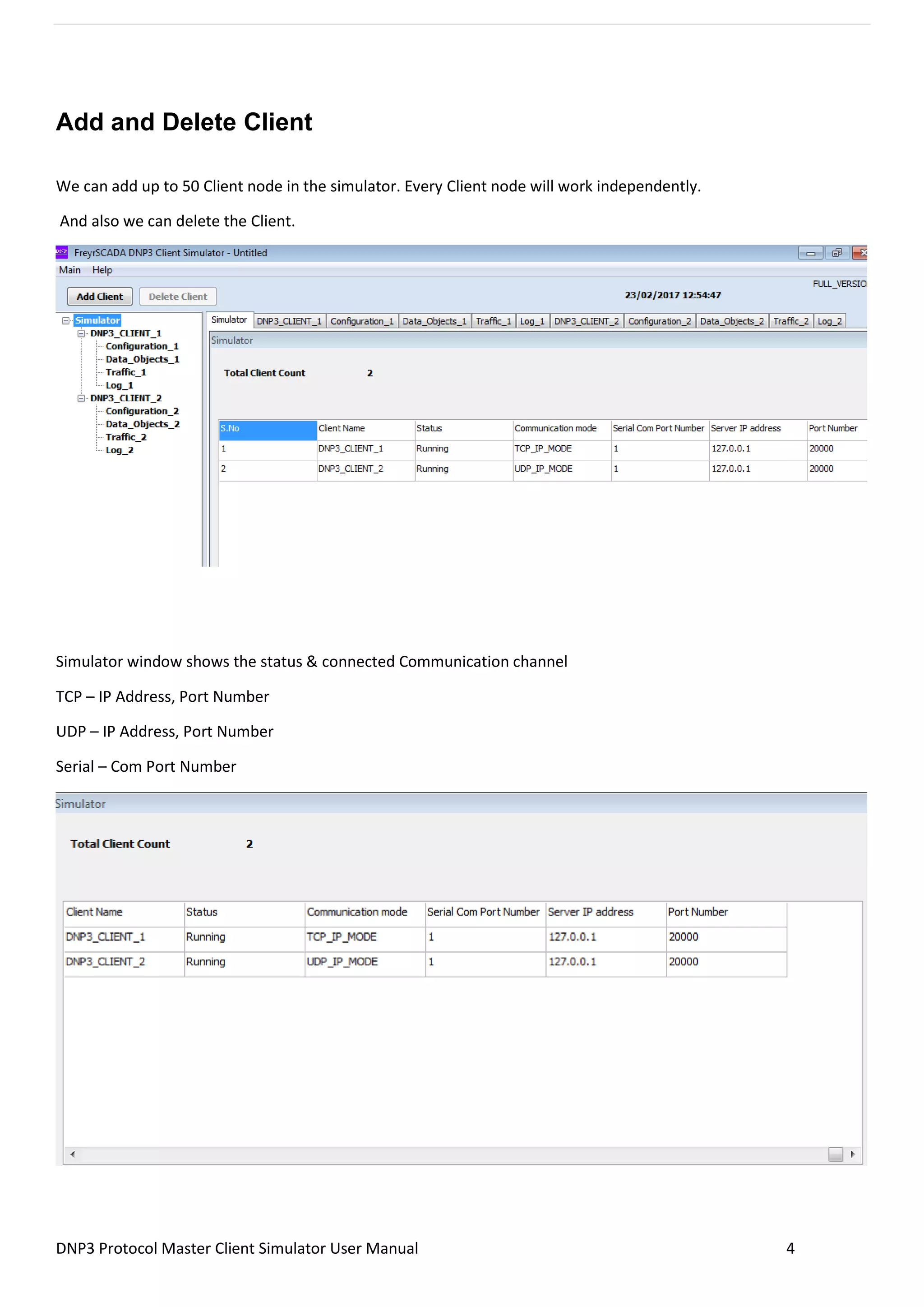Viewport: 924px width, 1307px height.
Task: Select DNP3_CLIENT_2 in the tree
Action: pos(126,399)
